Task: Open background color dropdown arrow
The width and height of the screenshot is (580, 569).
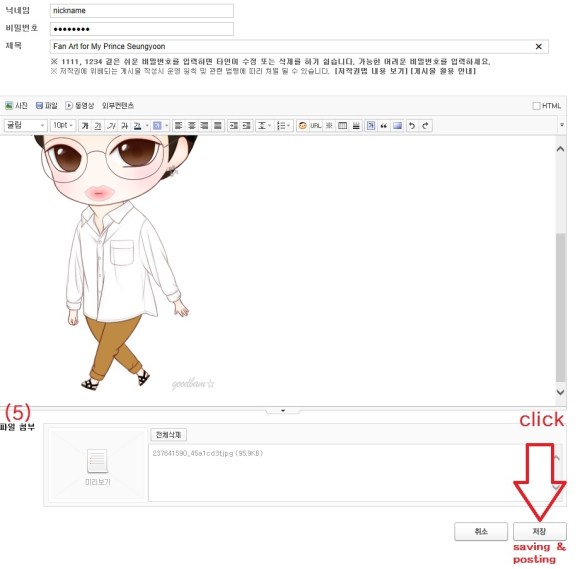Action: 166,126
